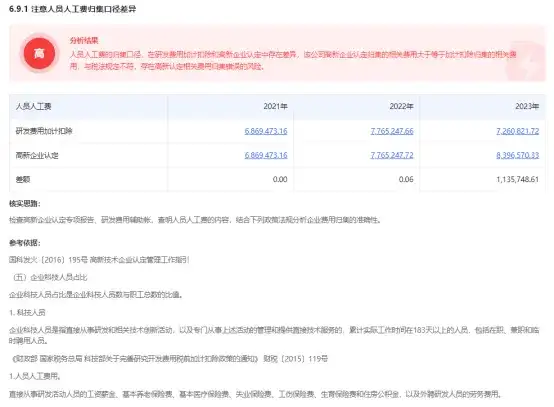
Task: Click the 人员人工费 table header cell
Action: (34, 106)
